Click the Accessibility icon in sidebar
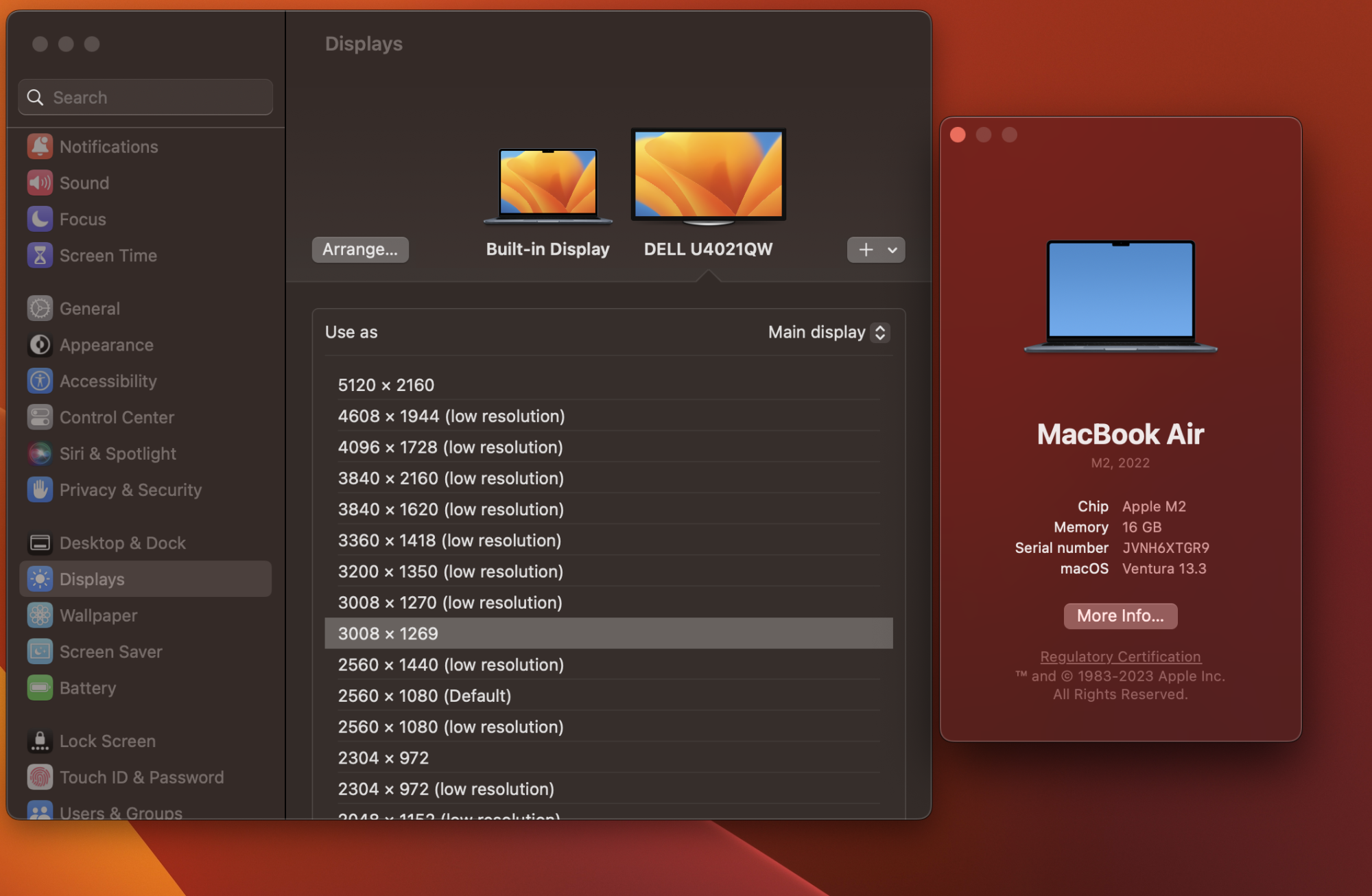Viewport: 1372px width, 896px height. 40,381
